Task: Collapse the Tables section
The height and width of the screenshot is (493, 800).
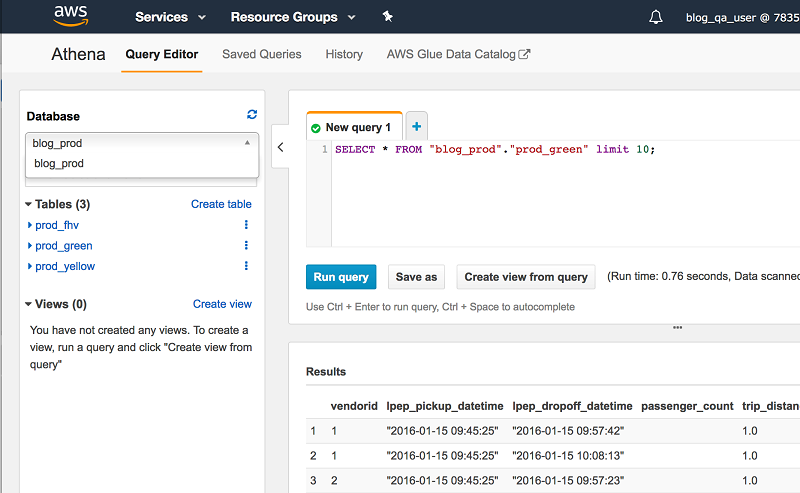Action: [29, 204]
